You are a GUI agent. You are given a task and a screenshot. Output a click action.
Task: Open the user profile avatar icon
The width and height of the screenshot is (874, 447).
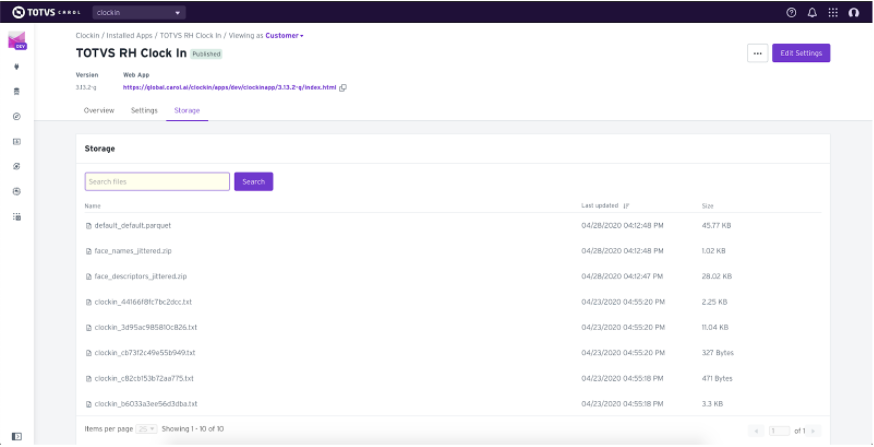click(x=853, y=13)
